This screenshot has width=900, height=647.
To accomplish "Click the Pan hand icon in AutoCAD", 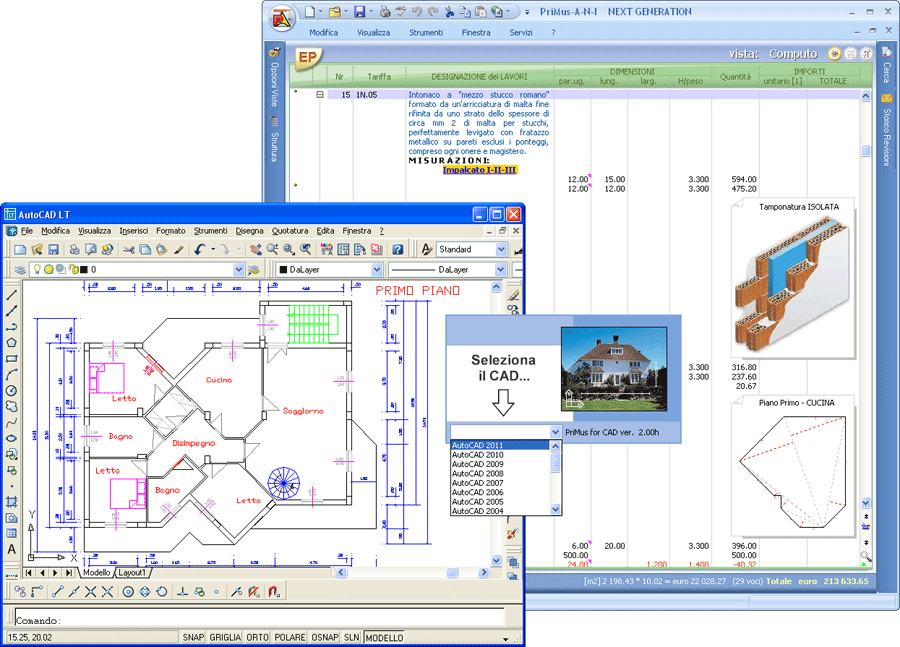I will tap(256, 249).
